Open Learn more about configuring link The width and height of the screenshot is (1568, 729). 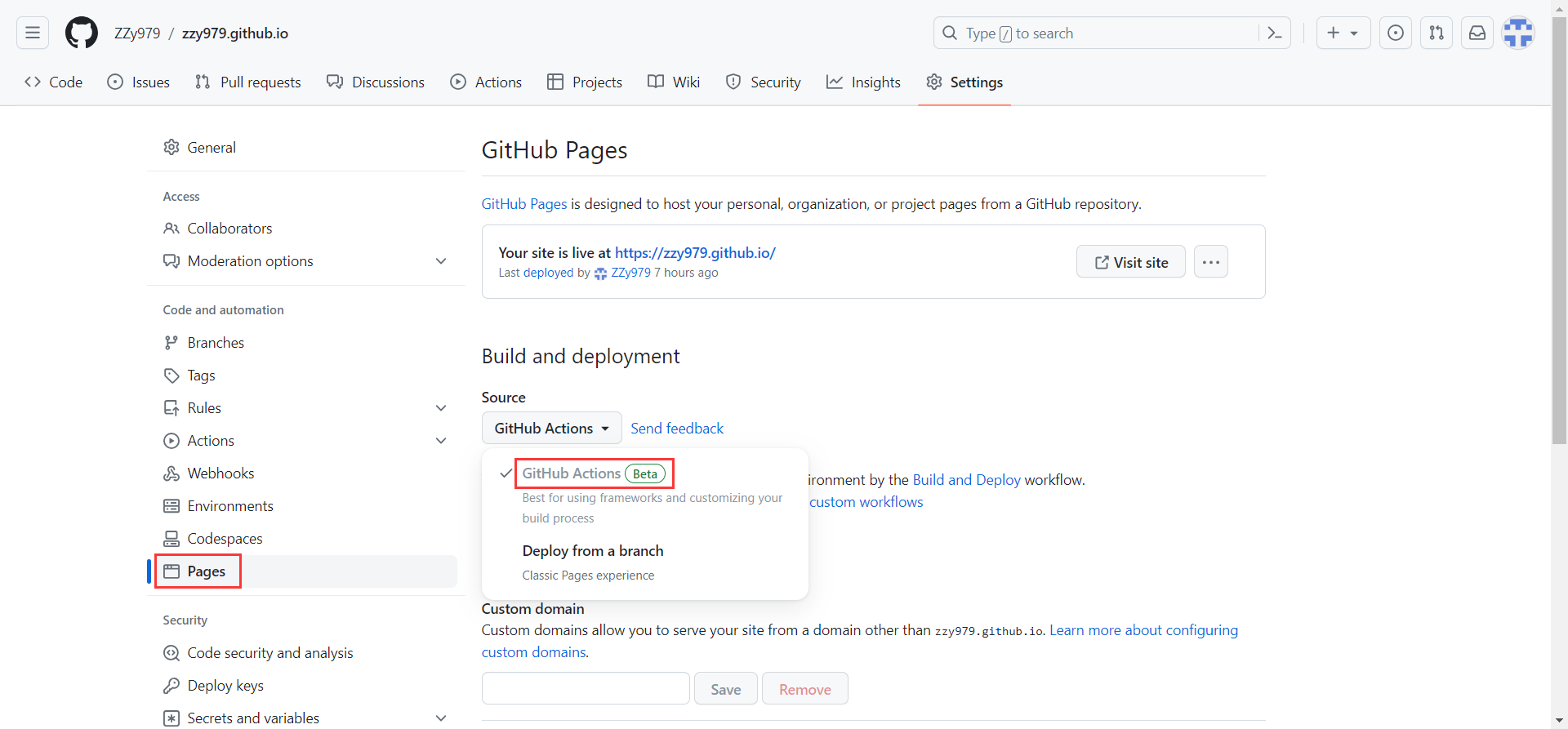click(x=1143, y=630)
